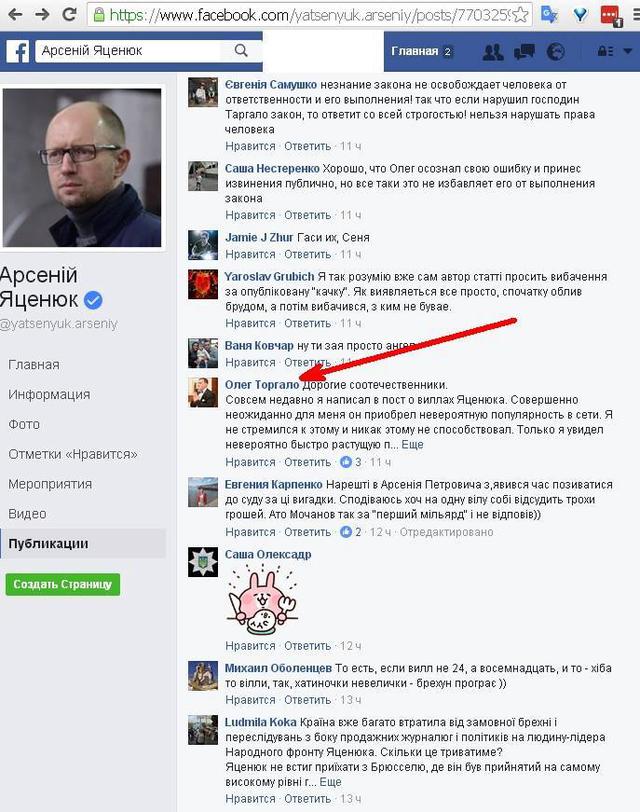
Task: Open privacy shortcuts lock icon
Action: [605, 51]
